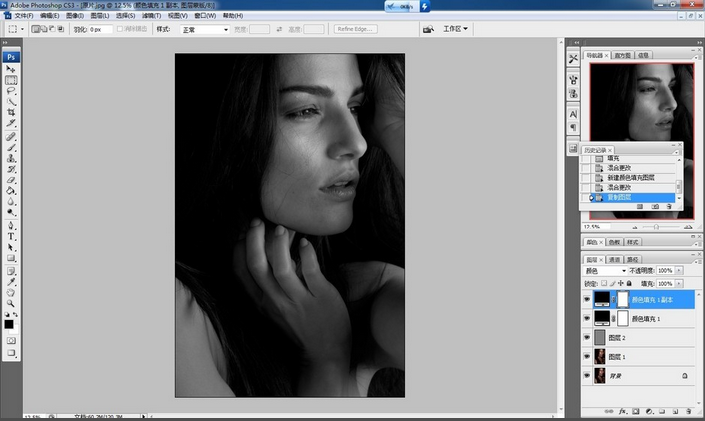The image size is (705, 421).
Task: Select the Lasso tool
Action: coord(11,91)
